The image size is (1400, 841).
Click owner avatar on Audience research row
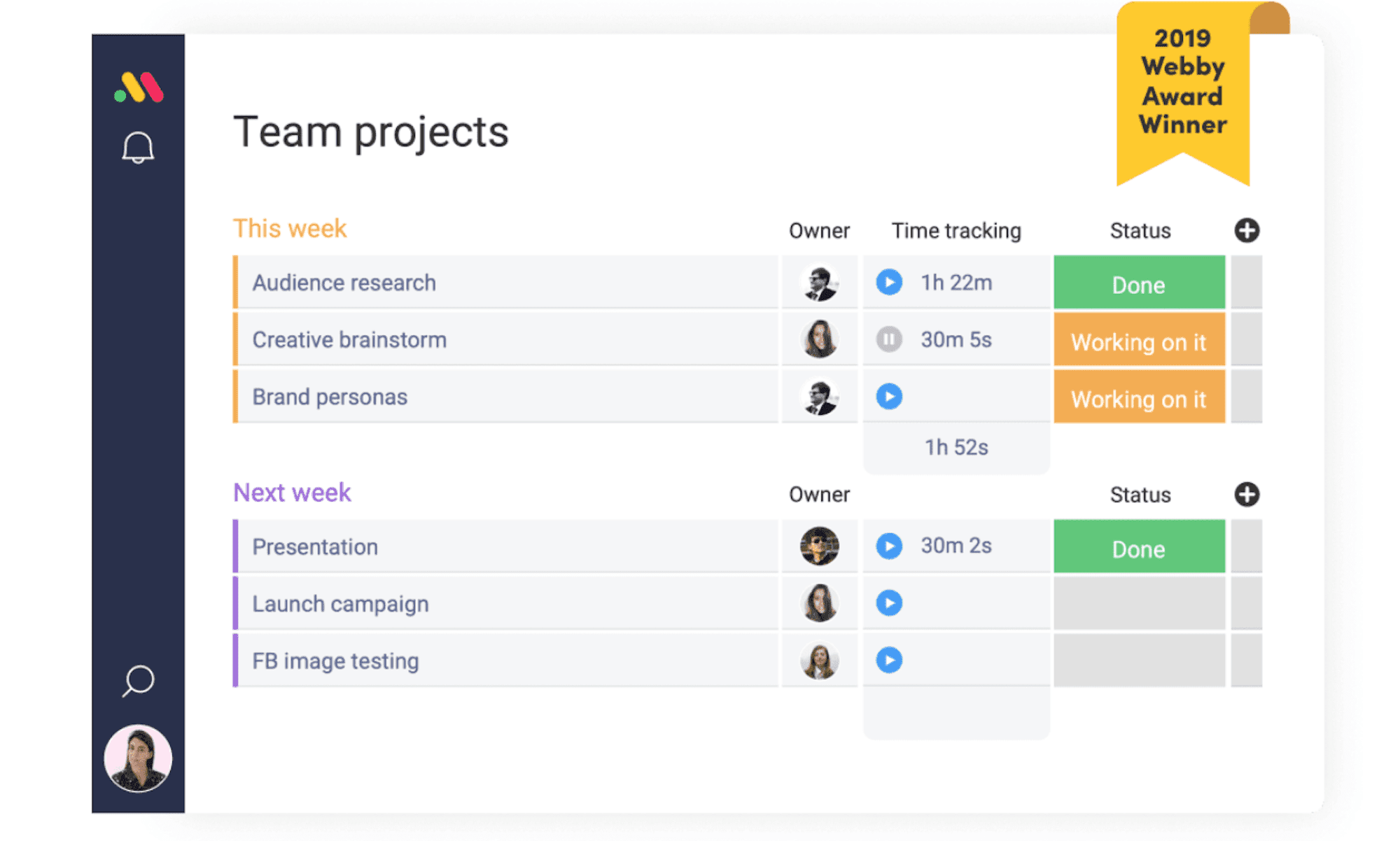click(818, 281)
